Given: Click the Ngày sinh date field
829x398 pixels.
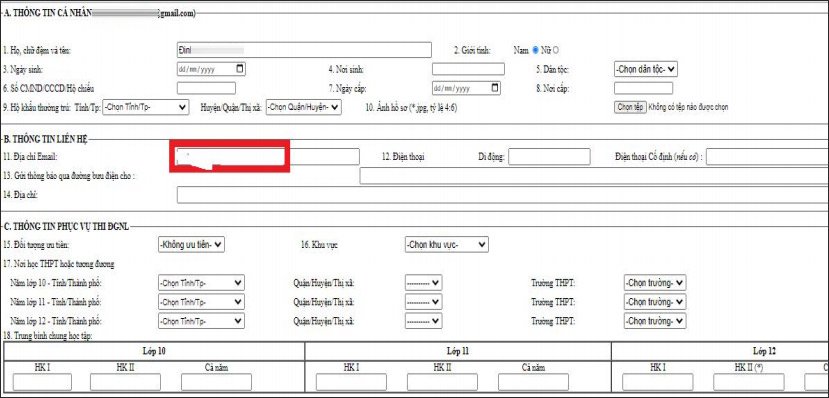Looking at the screenshot, I should pos(211,69).
